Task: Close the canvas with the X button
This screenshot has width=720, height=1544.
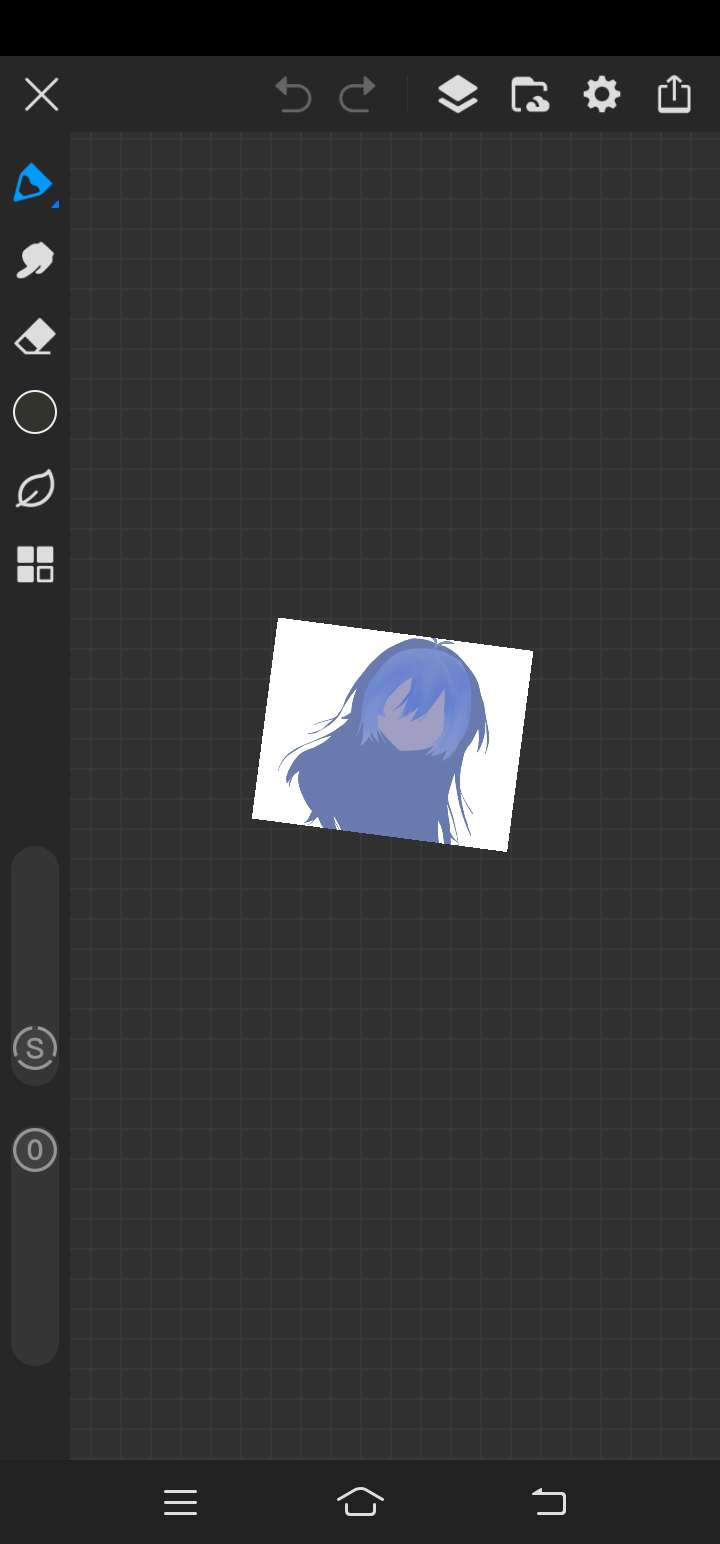Action: click(41, 96)
